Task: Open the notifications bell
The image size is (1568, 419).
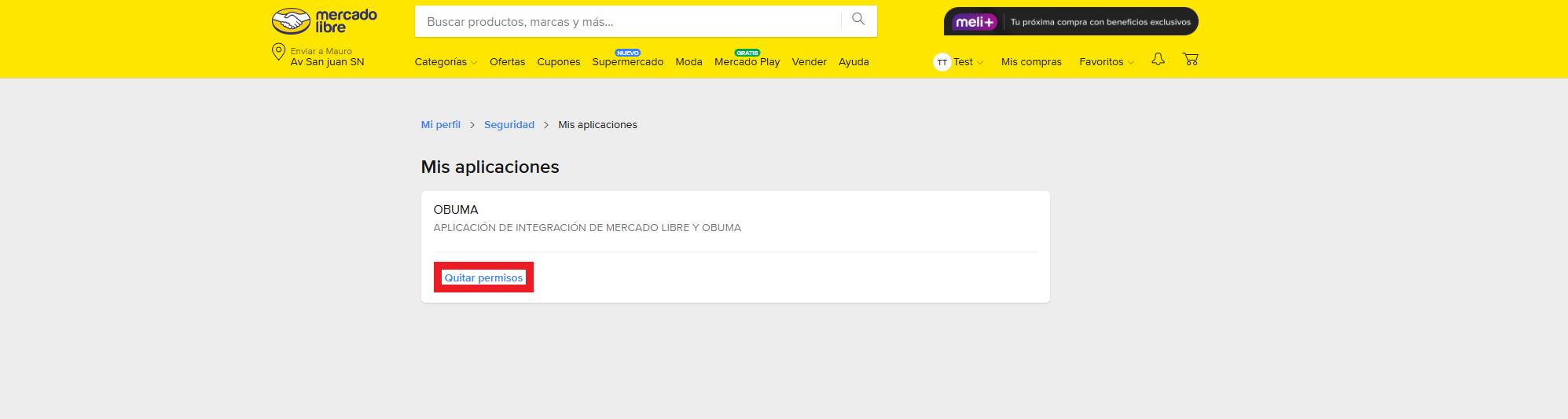Action: point(1158,60)
